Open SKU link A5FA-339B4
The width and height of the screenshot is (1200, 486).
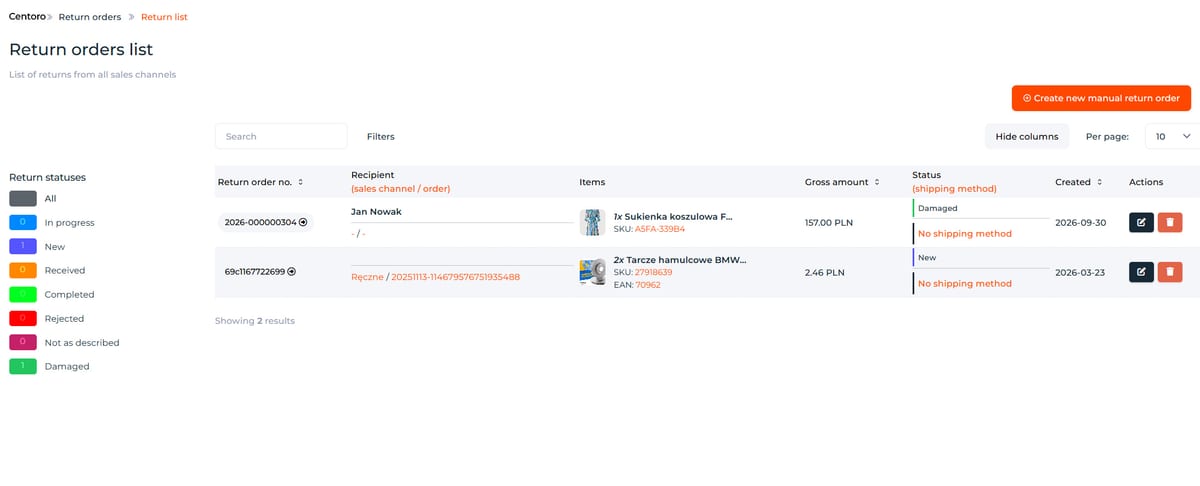[x=660, y=229]
